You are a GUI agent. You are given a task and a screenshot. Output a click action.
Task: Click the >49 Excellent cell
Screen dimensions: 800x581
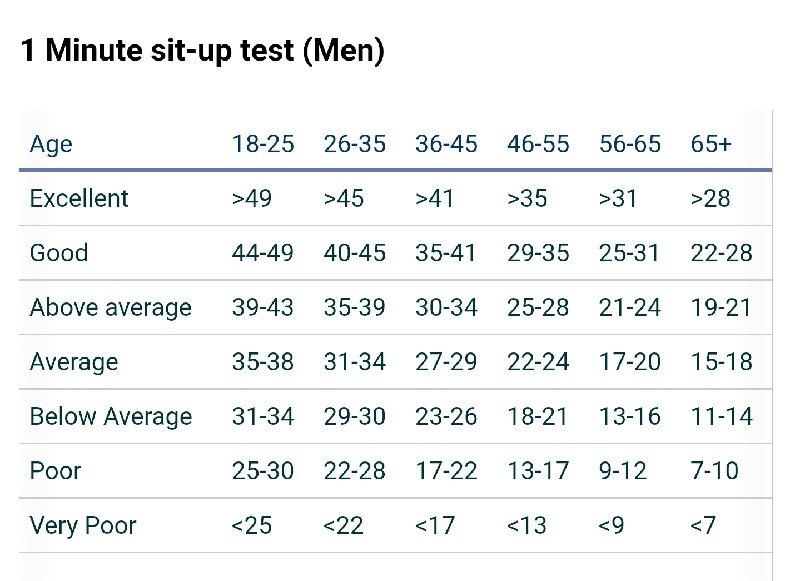click(252, 198)
